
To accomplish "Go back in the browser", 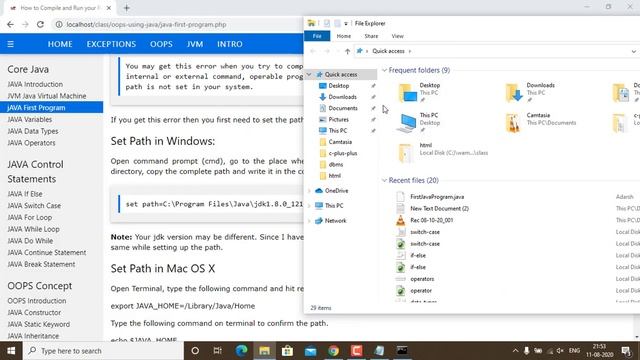I will click(x=11, y=24).
